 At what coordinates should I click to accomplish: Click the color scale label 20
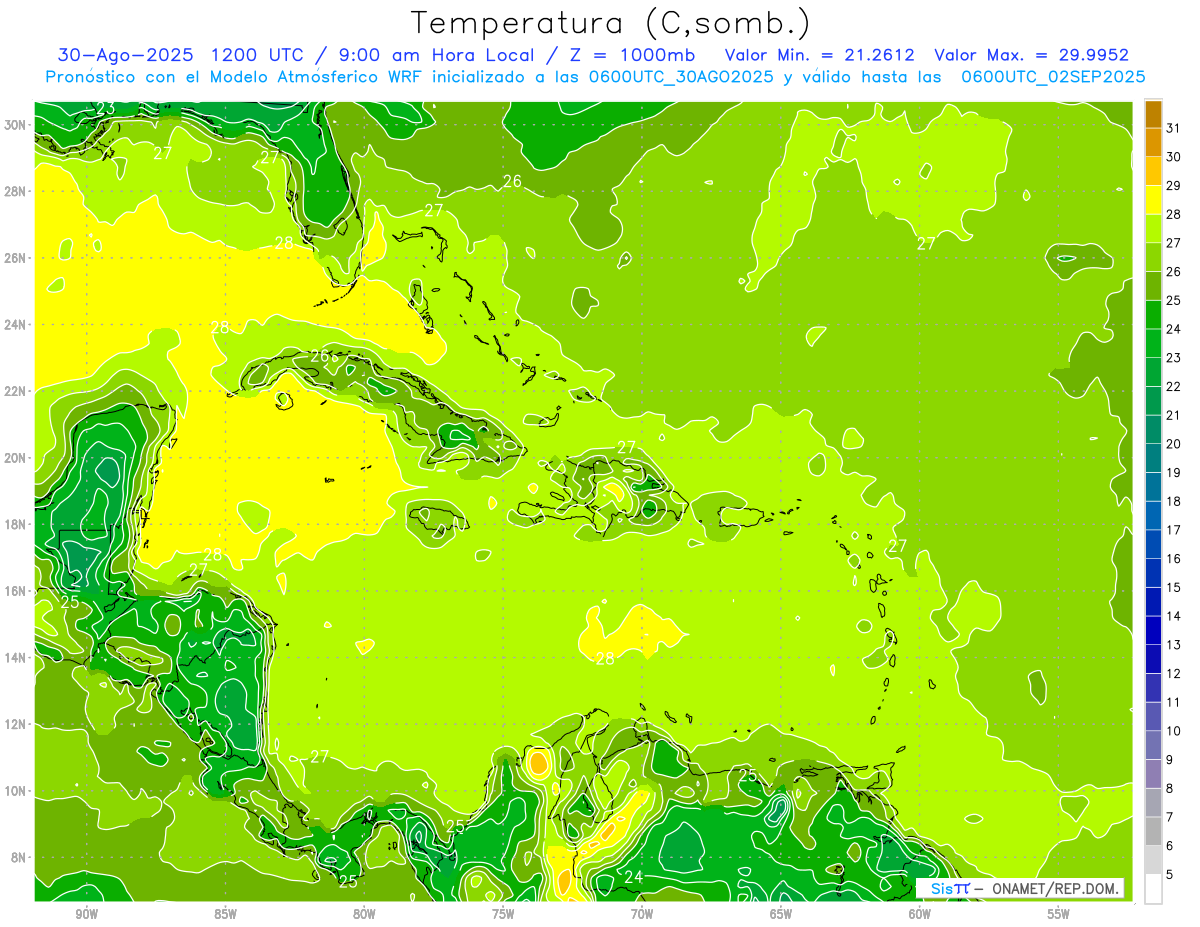[1174, 444]
